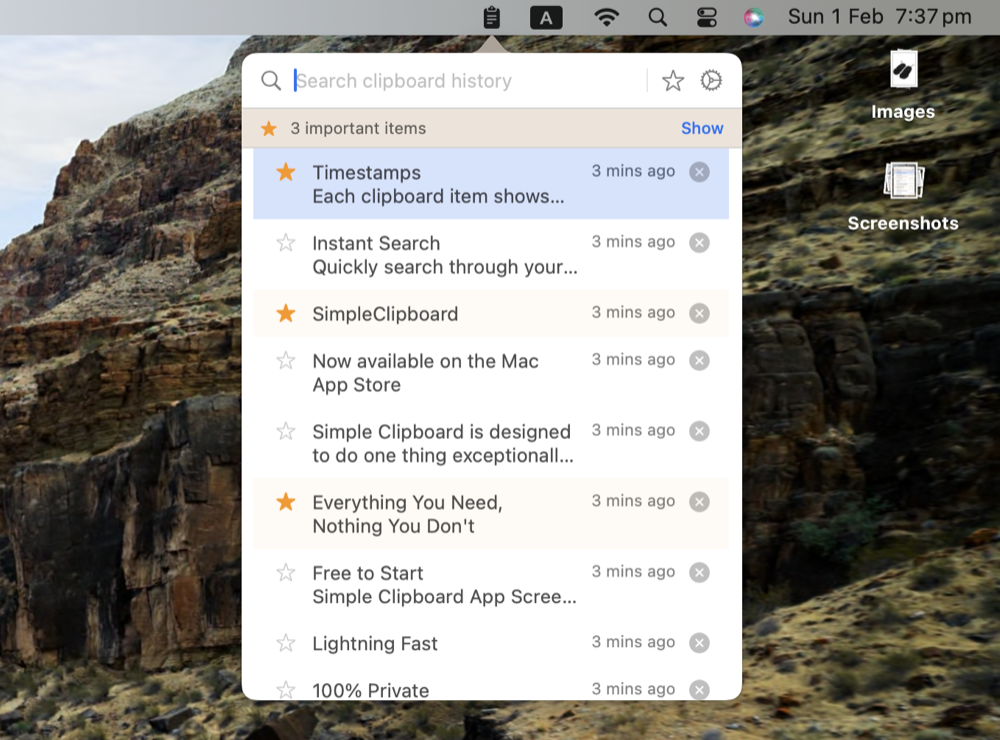
Task: Open the clipboard app menu bar icon
Action: tap(491, 17)
